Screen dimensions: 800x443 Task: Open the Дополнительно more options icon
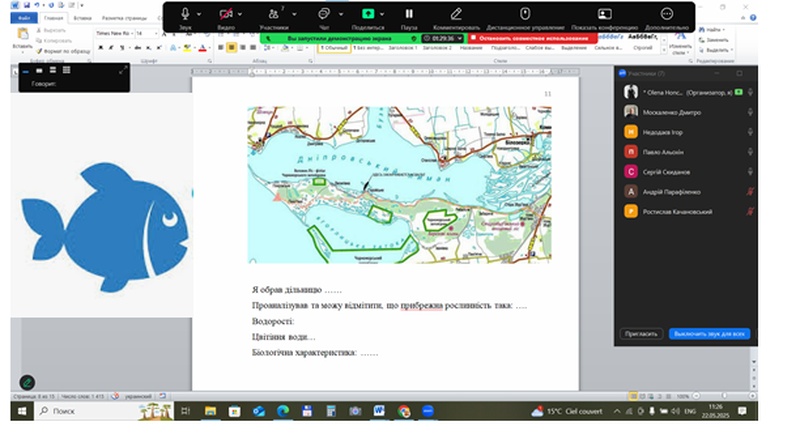(667, 13)
